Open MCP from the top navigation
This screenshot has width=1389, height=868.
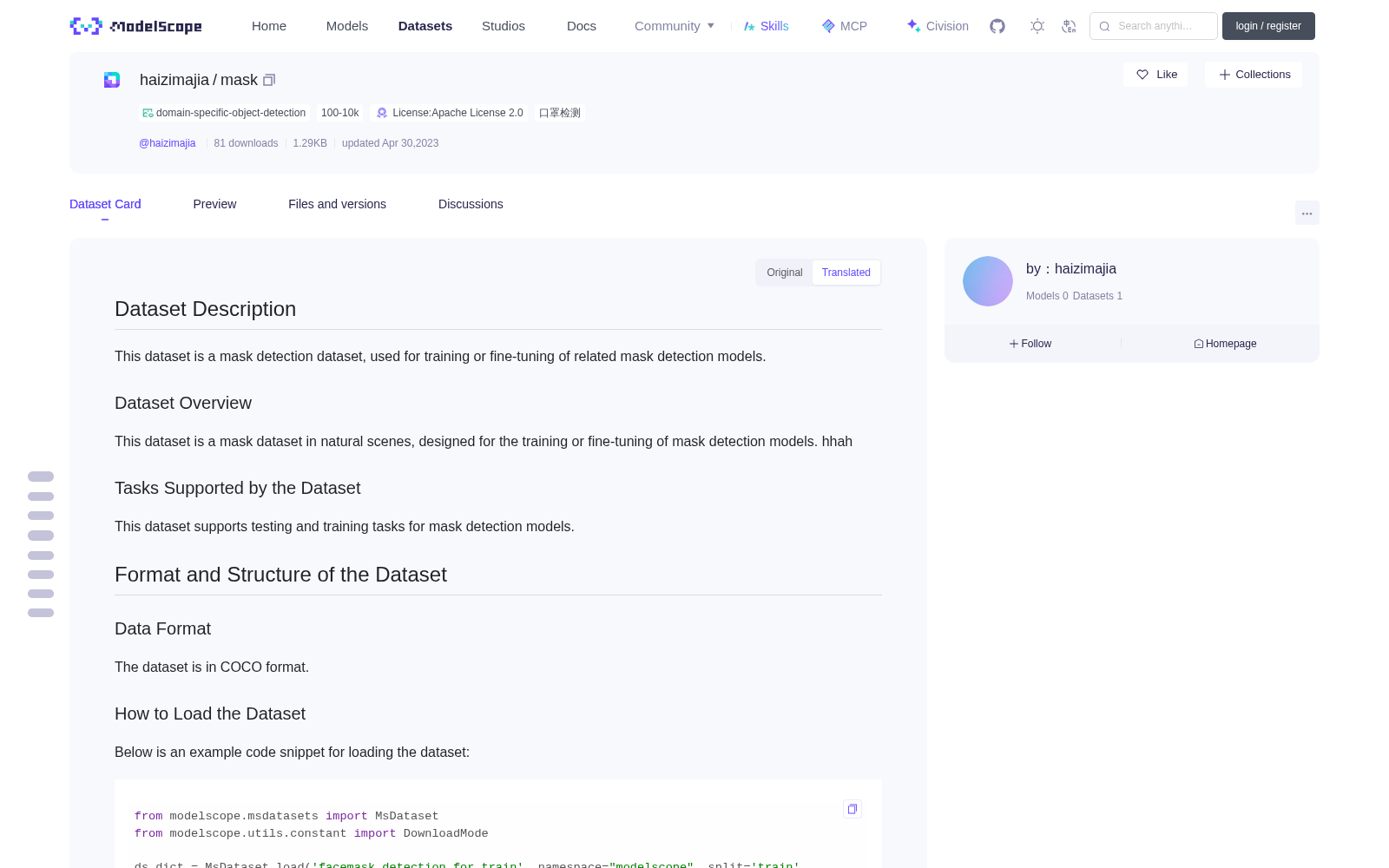click(x=844, y=26)
